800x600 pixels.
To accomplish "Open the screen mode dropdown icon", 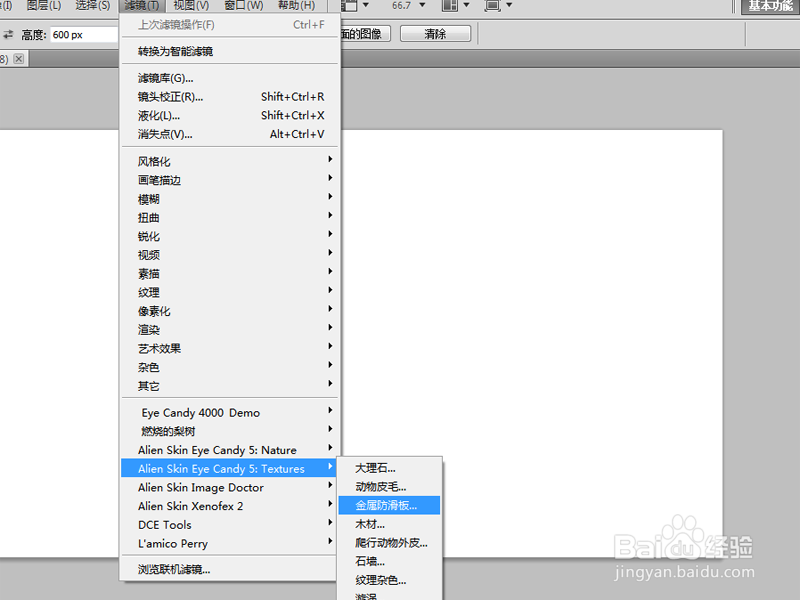I will pos(498,6).
